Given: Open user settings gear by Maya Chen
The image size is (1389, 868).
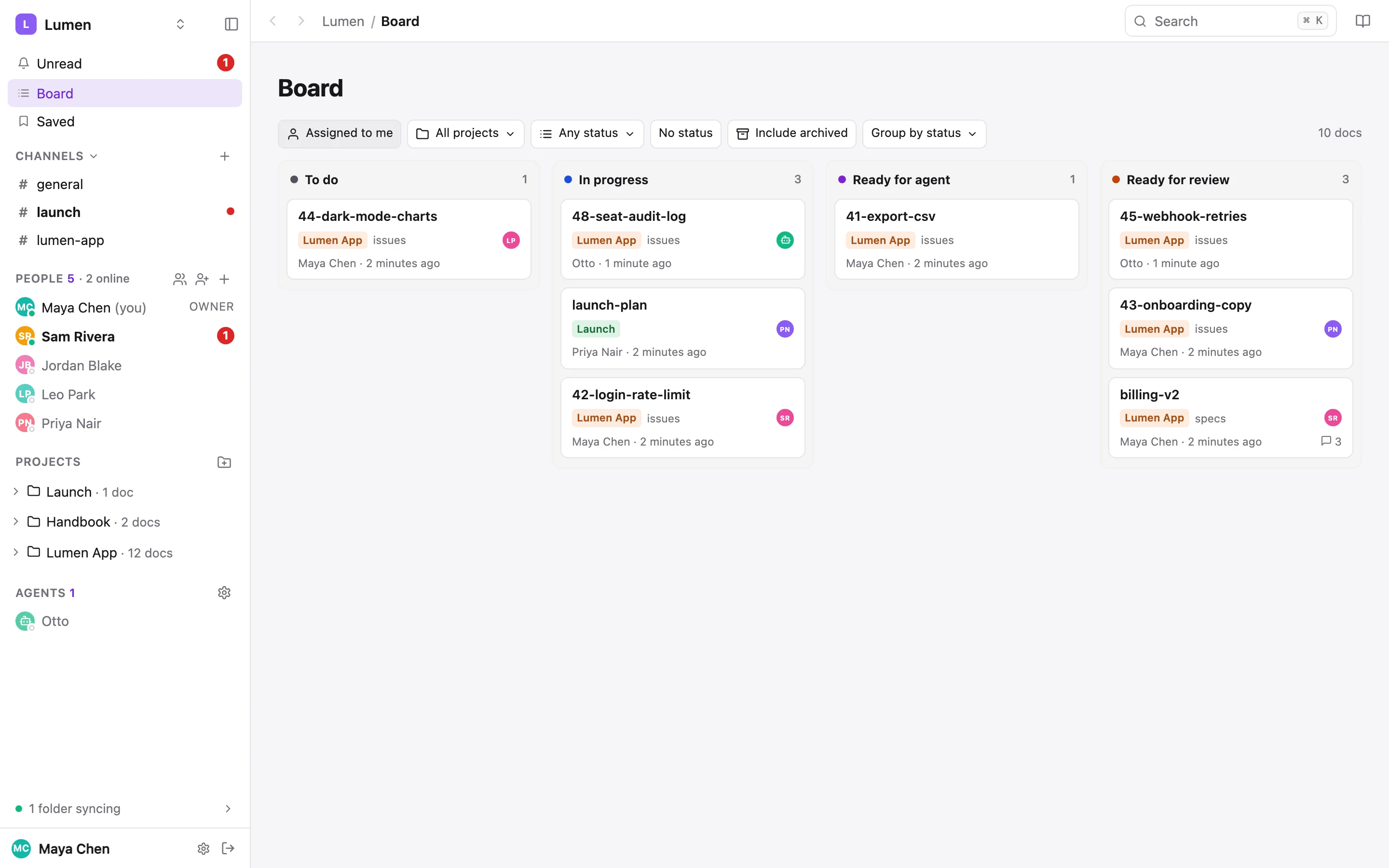Looking at the screenshot, I should click(203, 849).
